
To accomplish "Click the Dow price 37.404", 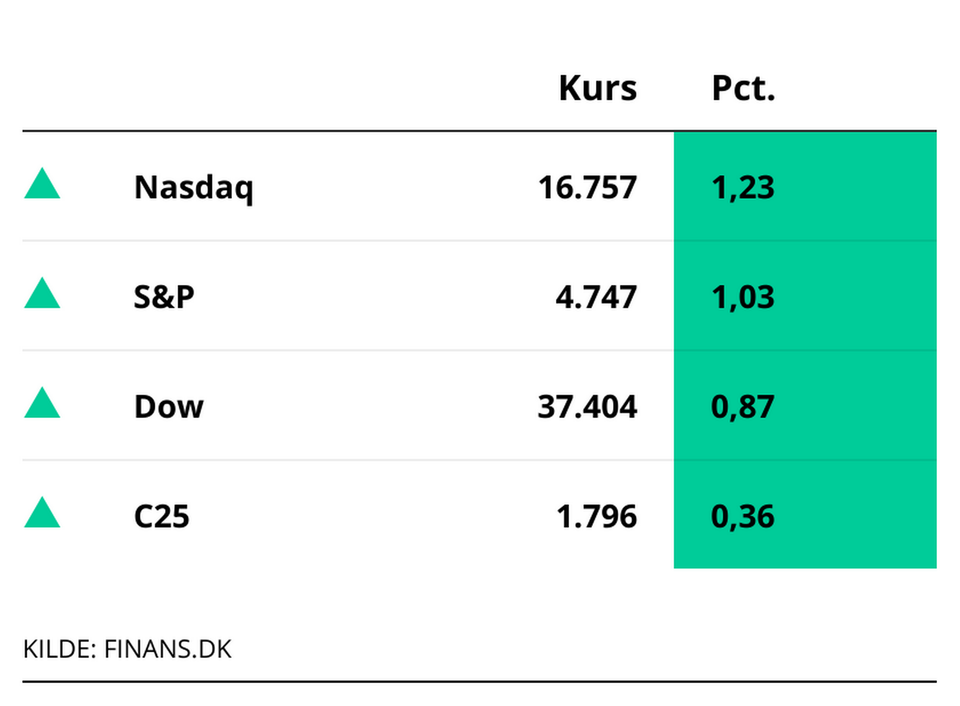I will pyautogui.click(x=587, y=407).
